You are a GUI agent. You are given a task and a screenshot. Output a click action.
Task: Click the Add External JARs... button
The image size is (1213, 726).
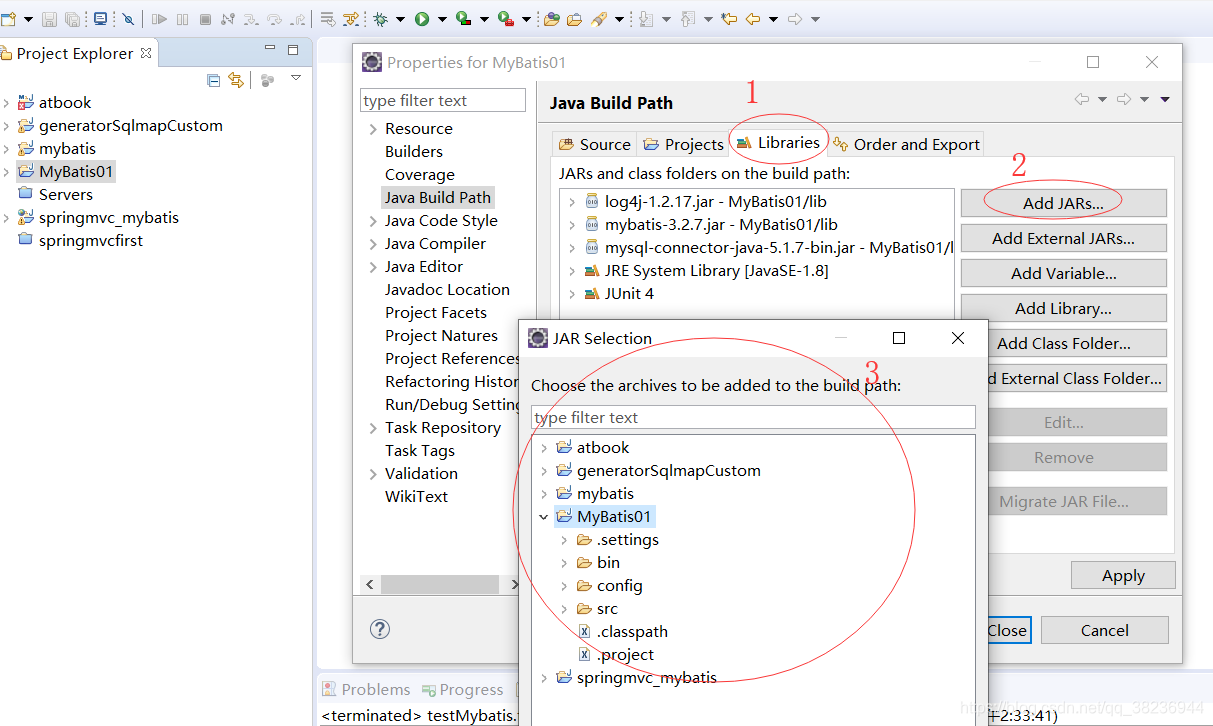click(1063, 238)
